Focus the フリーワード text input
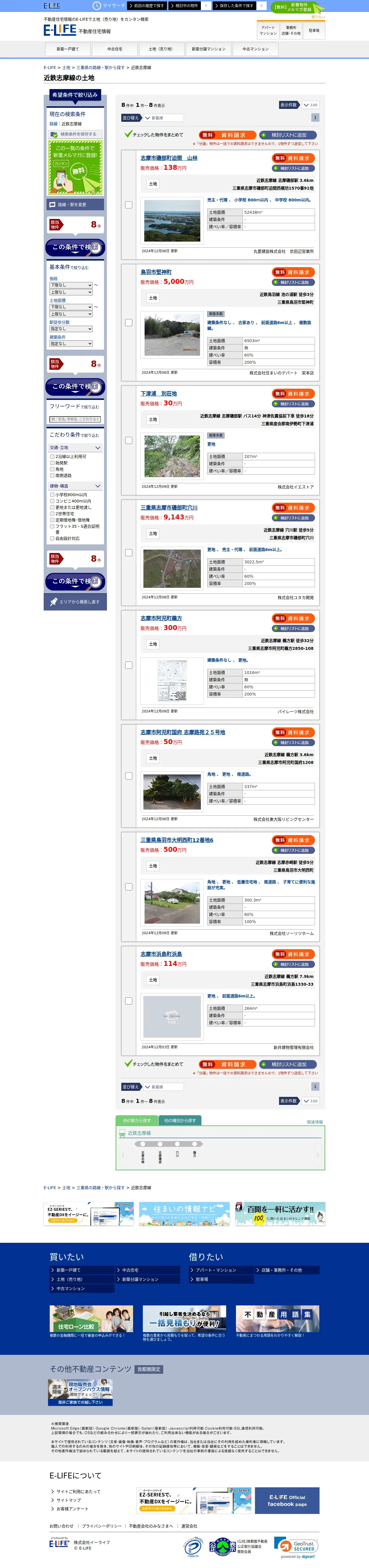The height and width of the screenshot is (1568, 369). (x=76, y=419)
